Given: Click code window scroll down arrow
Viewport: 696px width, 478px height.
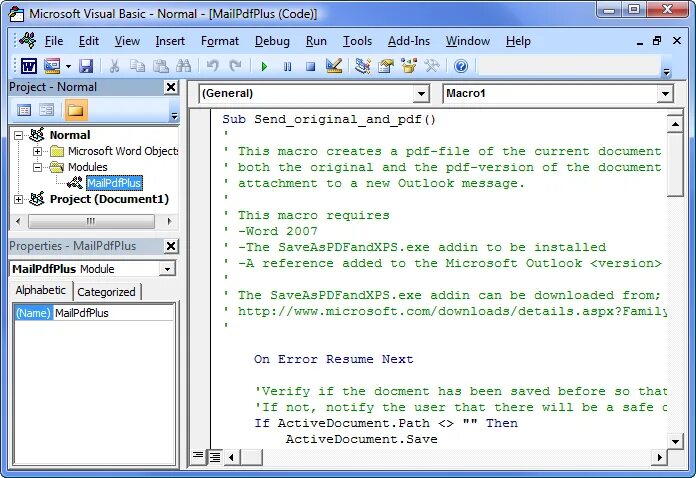Looking at the screenshot, I should tap(675, 441).
